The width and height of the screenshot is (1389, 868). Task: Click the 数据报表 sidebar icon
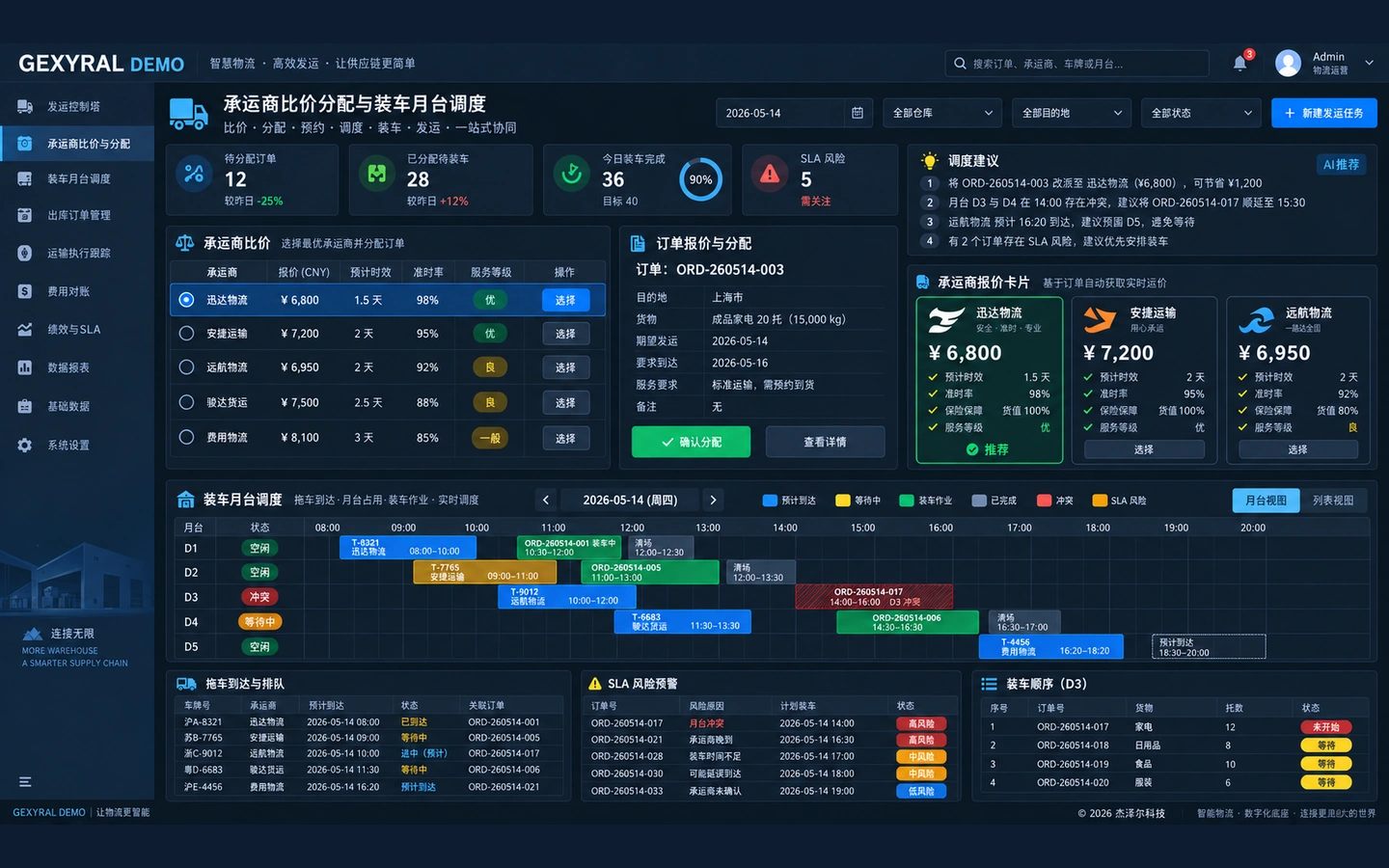point(25,367)
